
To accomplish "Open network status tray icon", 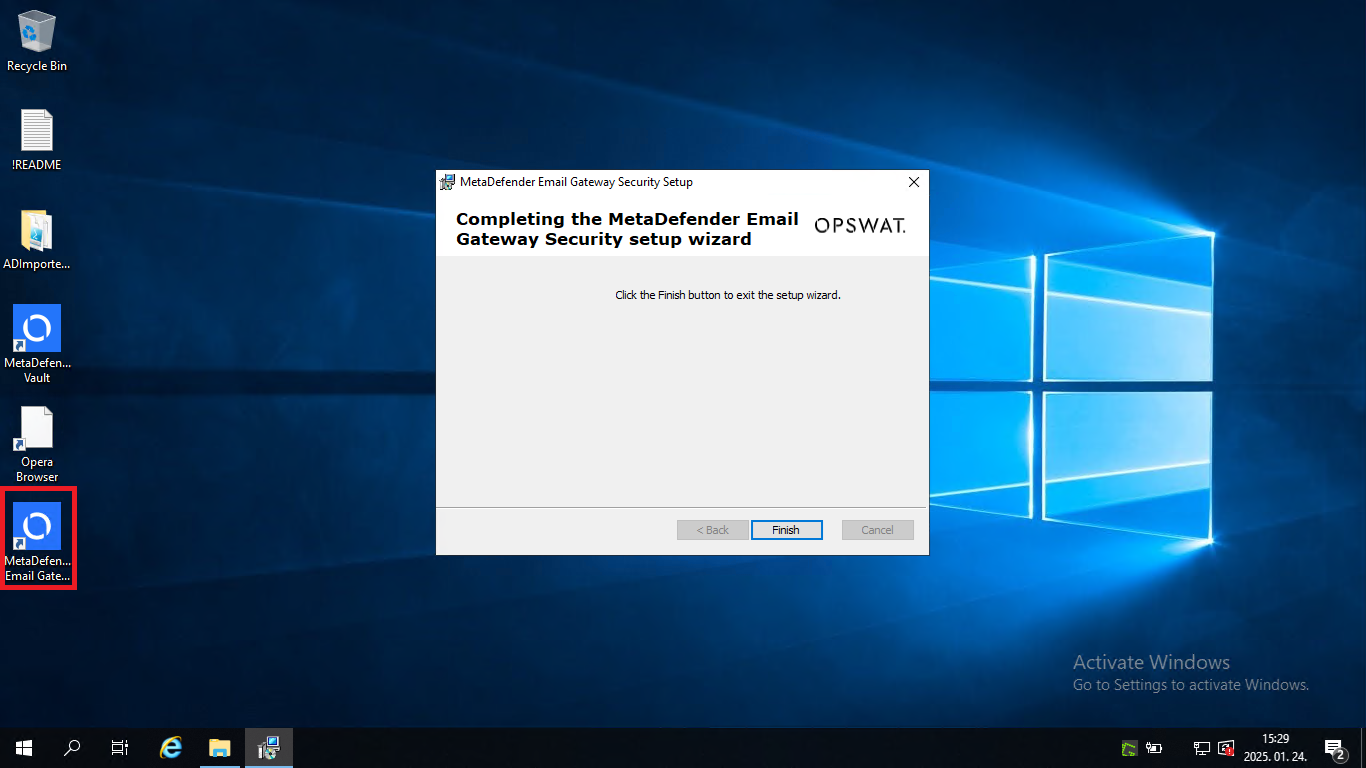I will 1202,747.
